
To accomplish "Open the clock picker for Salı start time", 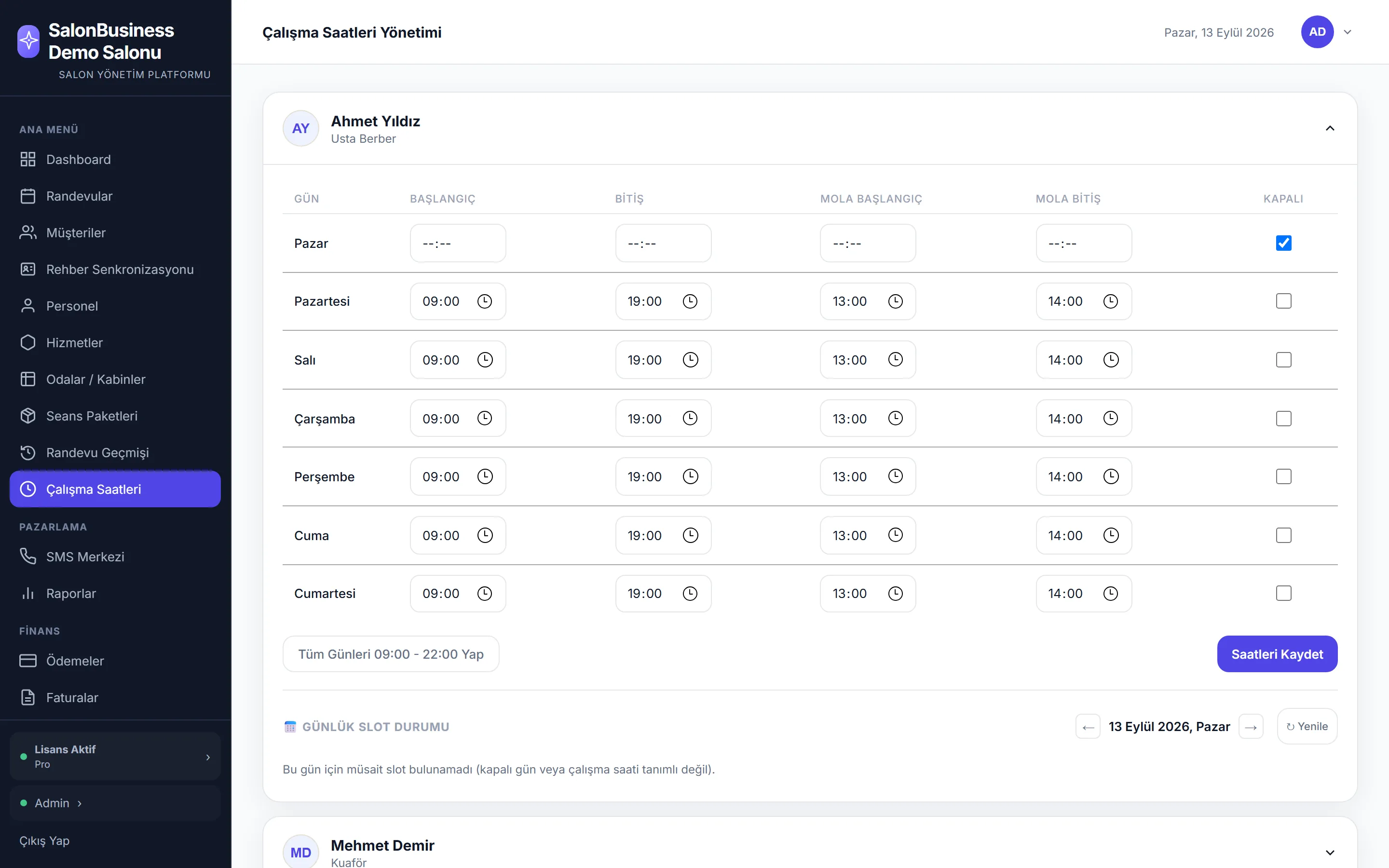I will pyautogui.click(x=485, y=360).
